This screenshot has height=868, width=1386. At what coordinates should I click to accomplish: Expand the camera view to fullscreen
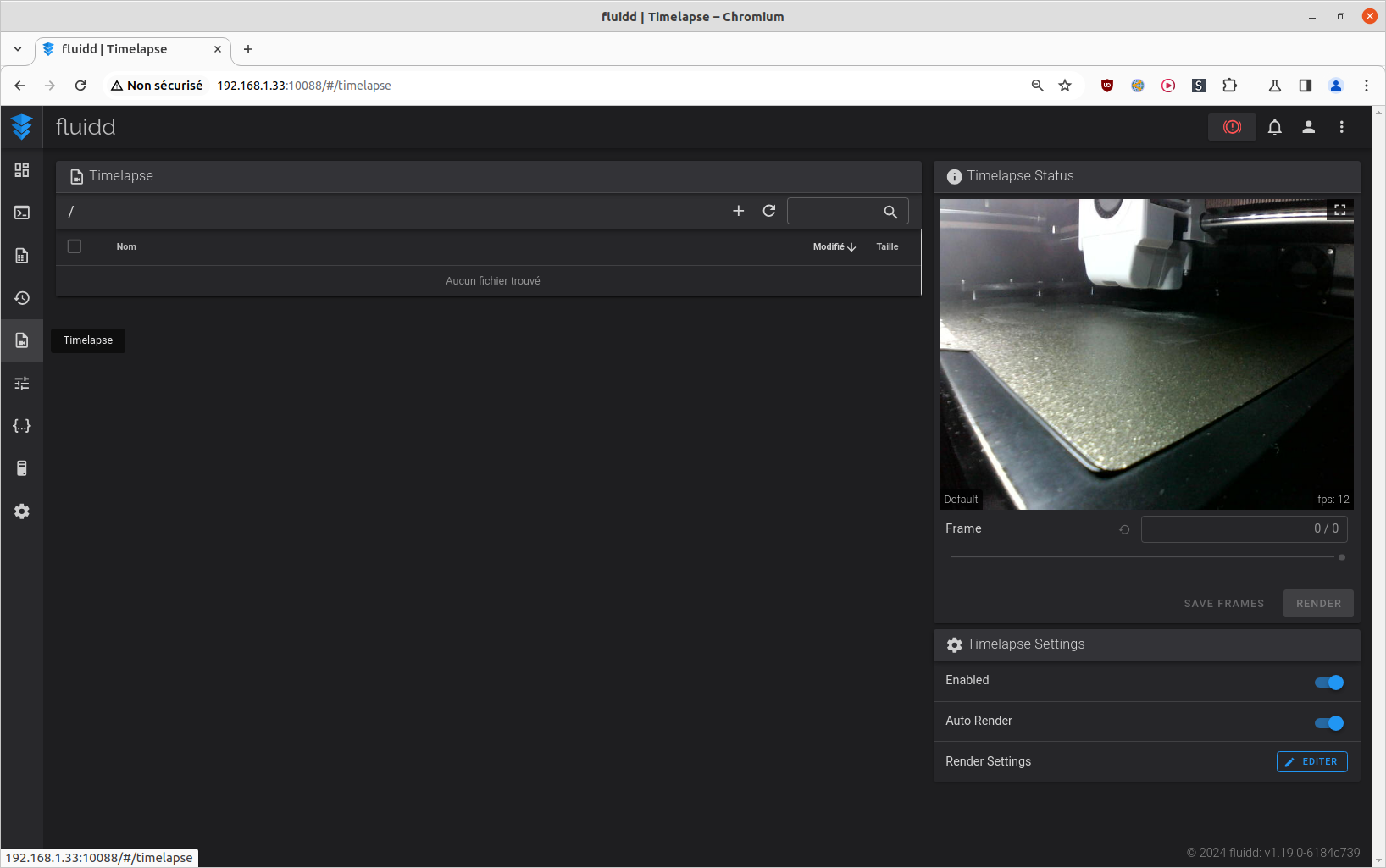click(x=1339, y=210)
